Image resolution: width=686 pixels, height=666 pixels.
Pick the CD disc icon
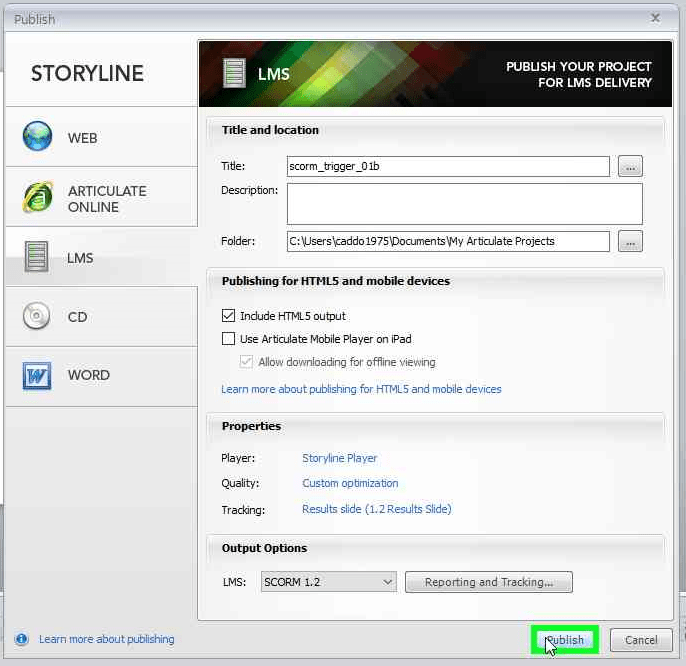tap(36, 315)
